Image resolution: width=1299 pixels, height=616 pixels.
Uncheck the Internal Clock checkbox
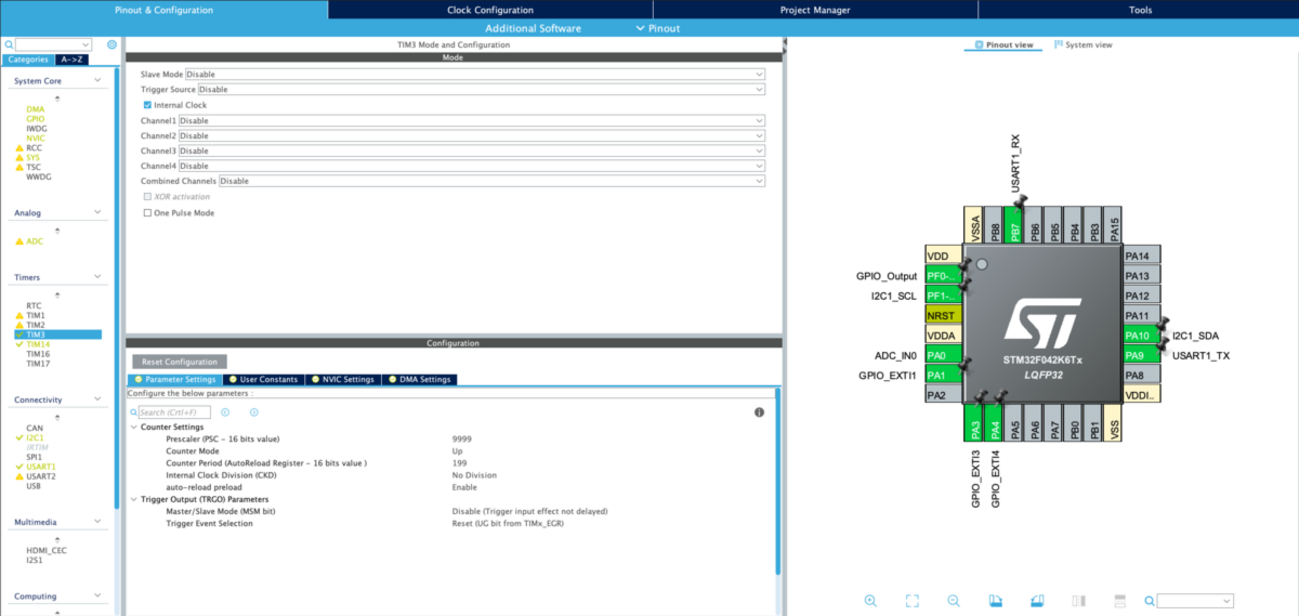click(x=148, y=105)
